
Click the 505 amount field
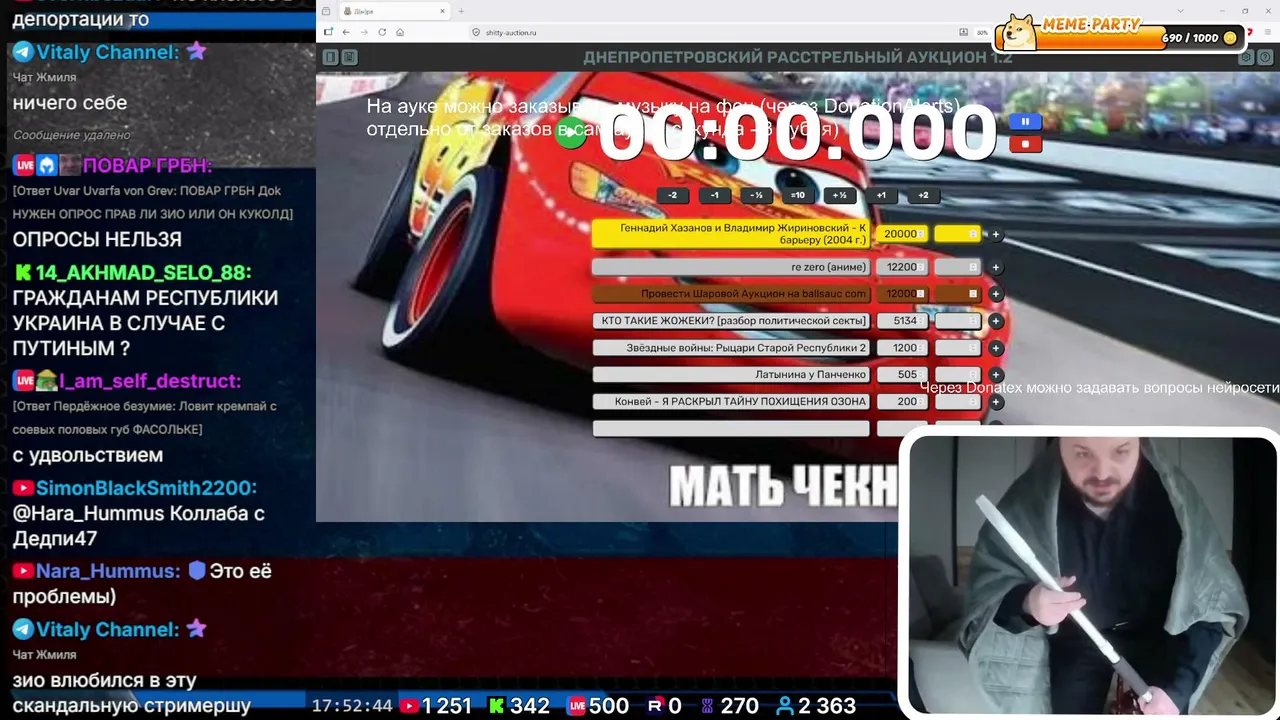click(x=902, y=375)
